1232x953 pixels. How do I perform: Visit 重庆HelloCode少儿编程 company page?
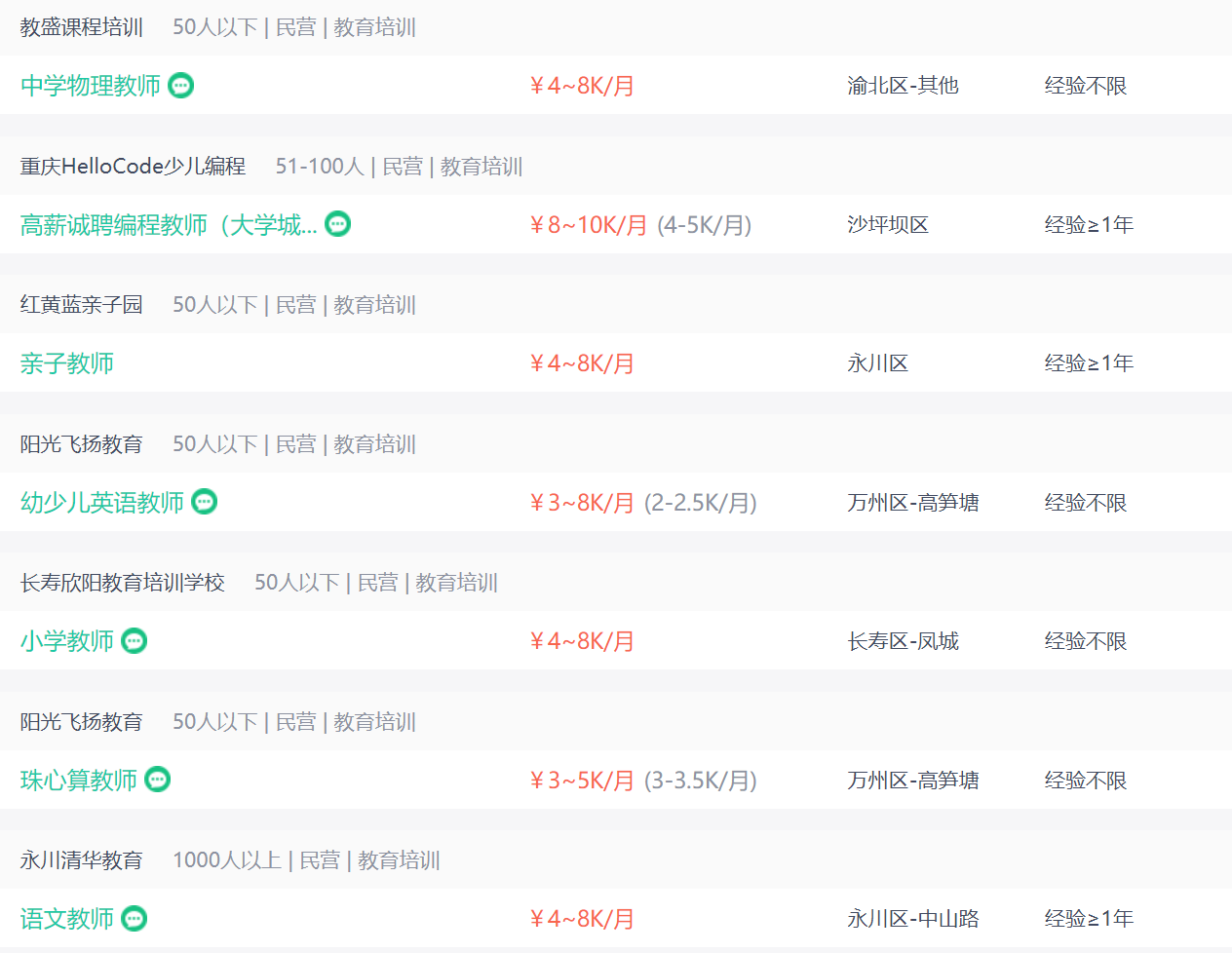[134, 167]
